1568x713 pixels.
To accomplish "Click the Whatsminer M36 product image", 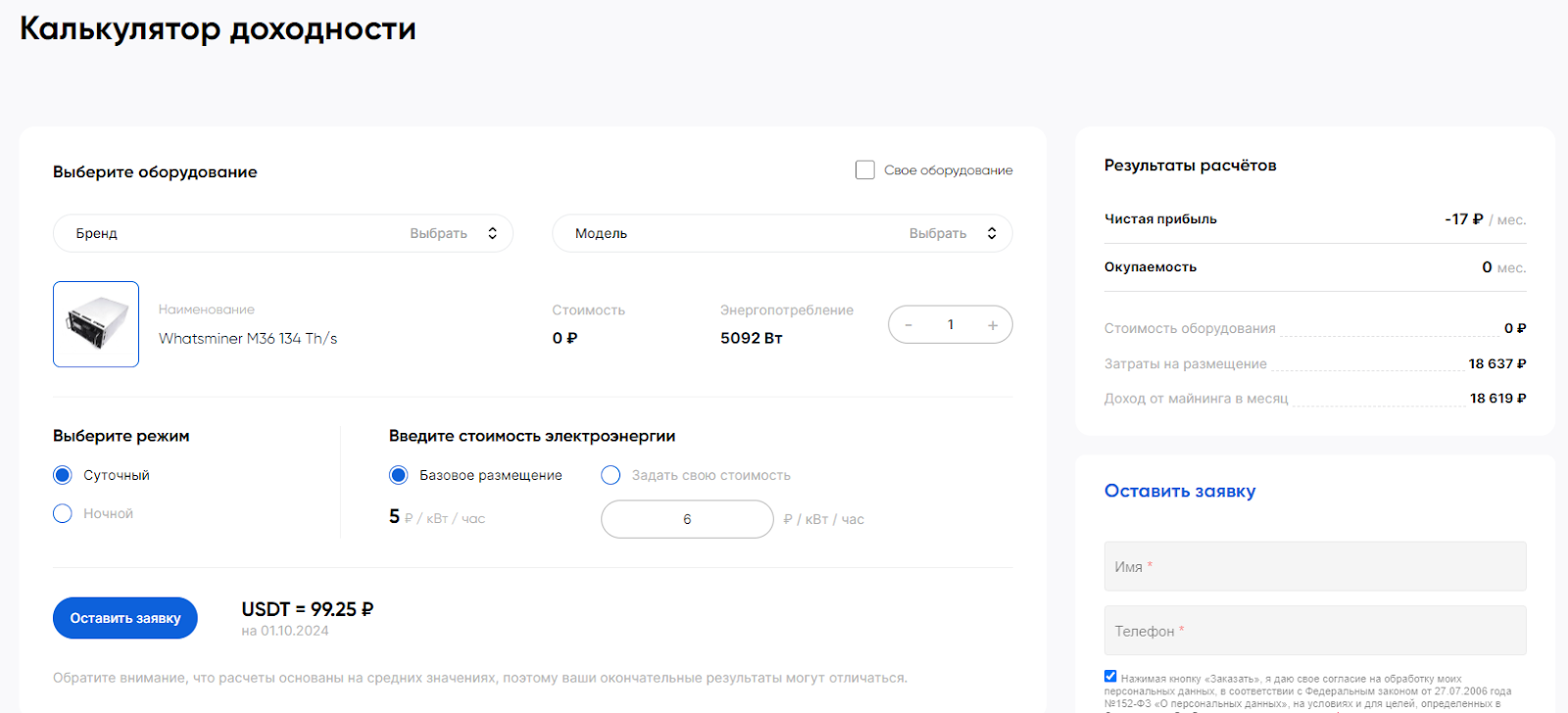I will pos(96,324).
